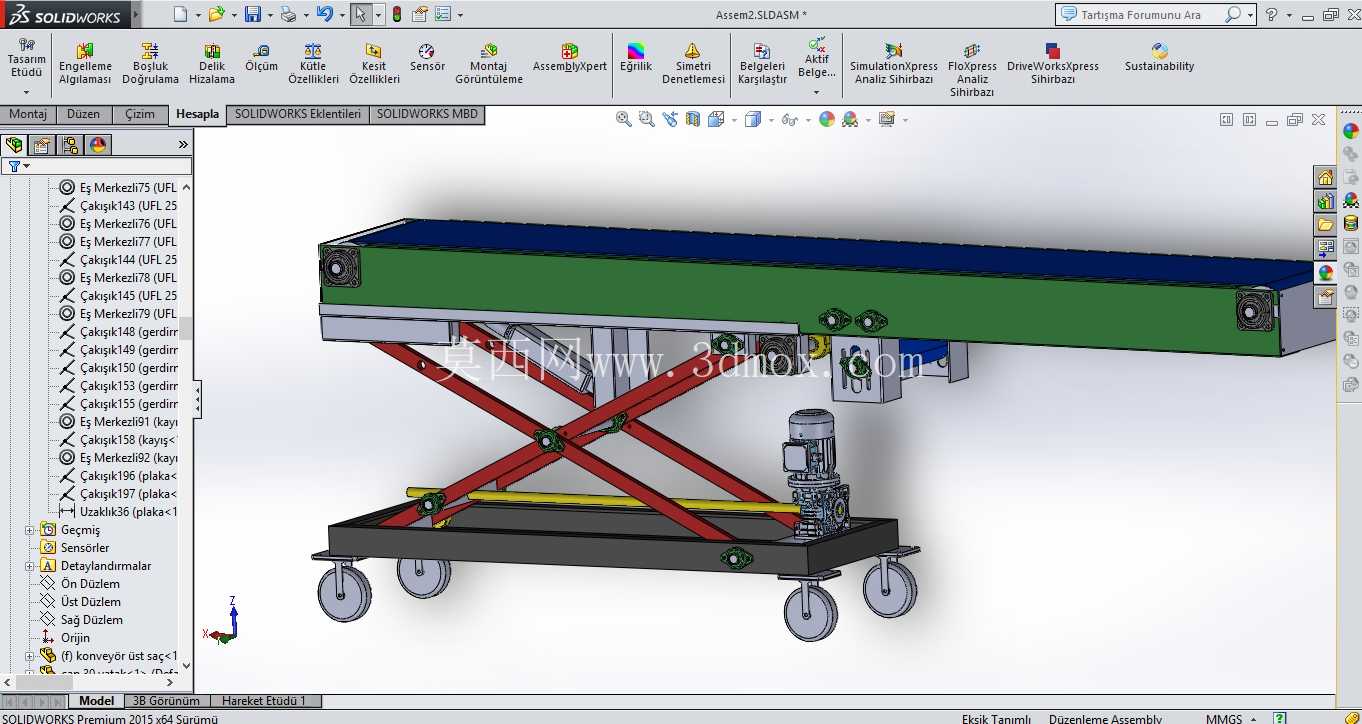
Task: Click the Sensör tool
Action: coord(427,57)
